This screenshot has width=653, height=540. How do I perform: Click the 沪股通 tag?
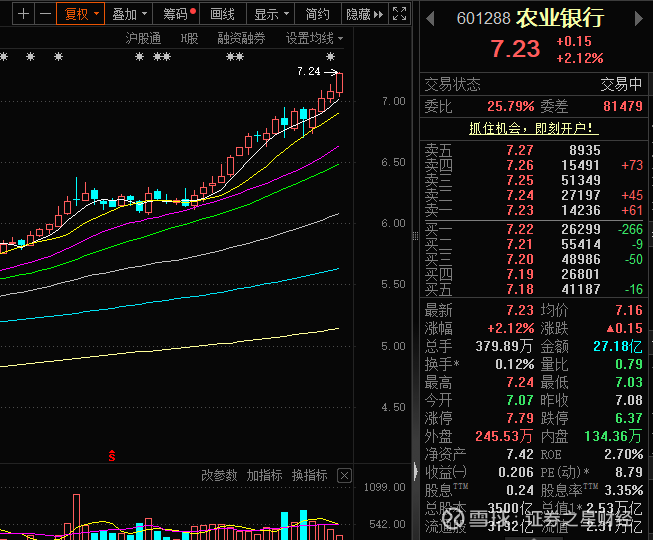pos(143,38)
